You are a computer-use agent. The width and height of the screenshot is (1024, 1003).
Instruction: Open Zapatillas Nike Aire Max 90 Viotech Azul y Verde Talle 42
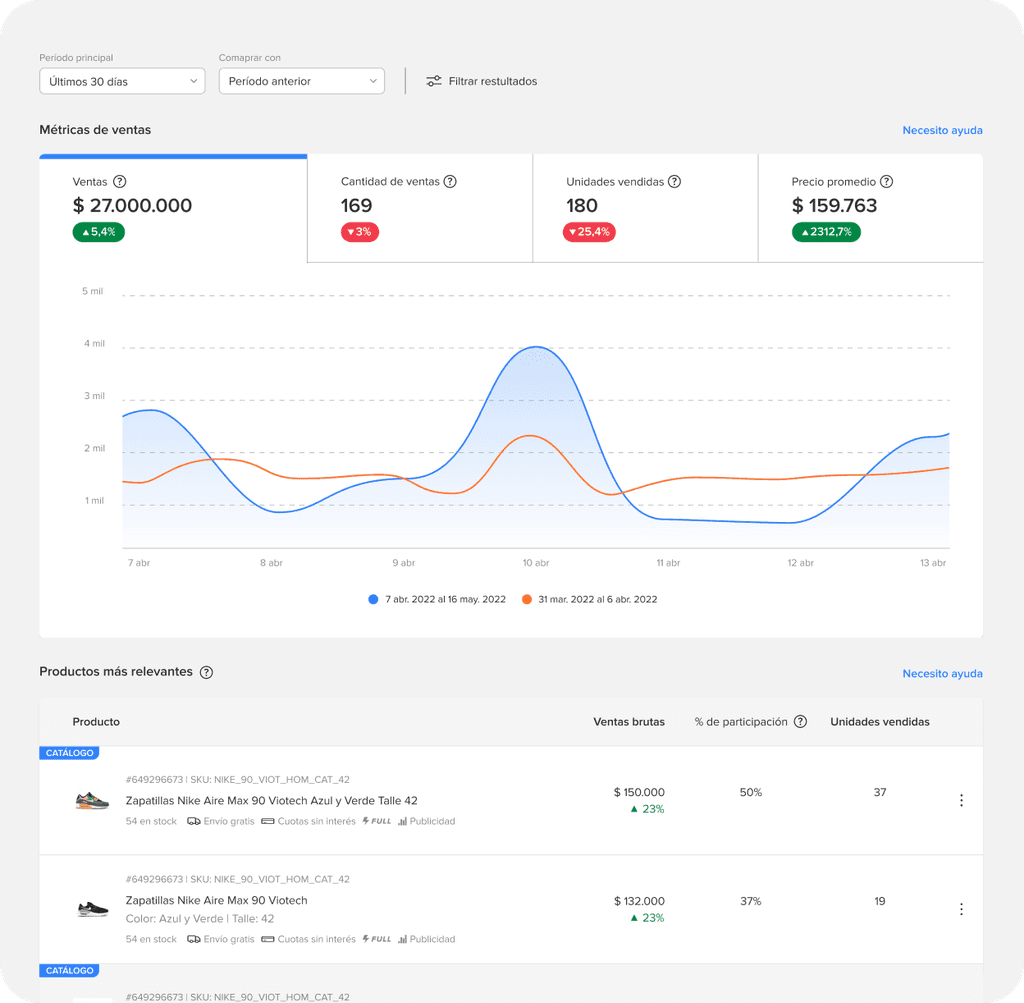(271, 801)
